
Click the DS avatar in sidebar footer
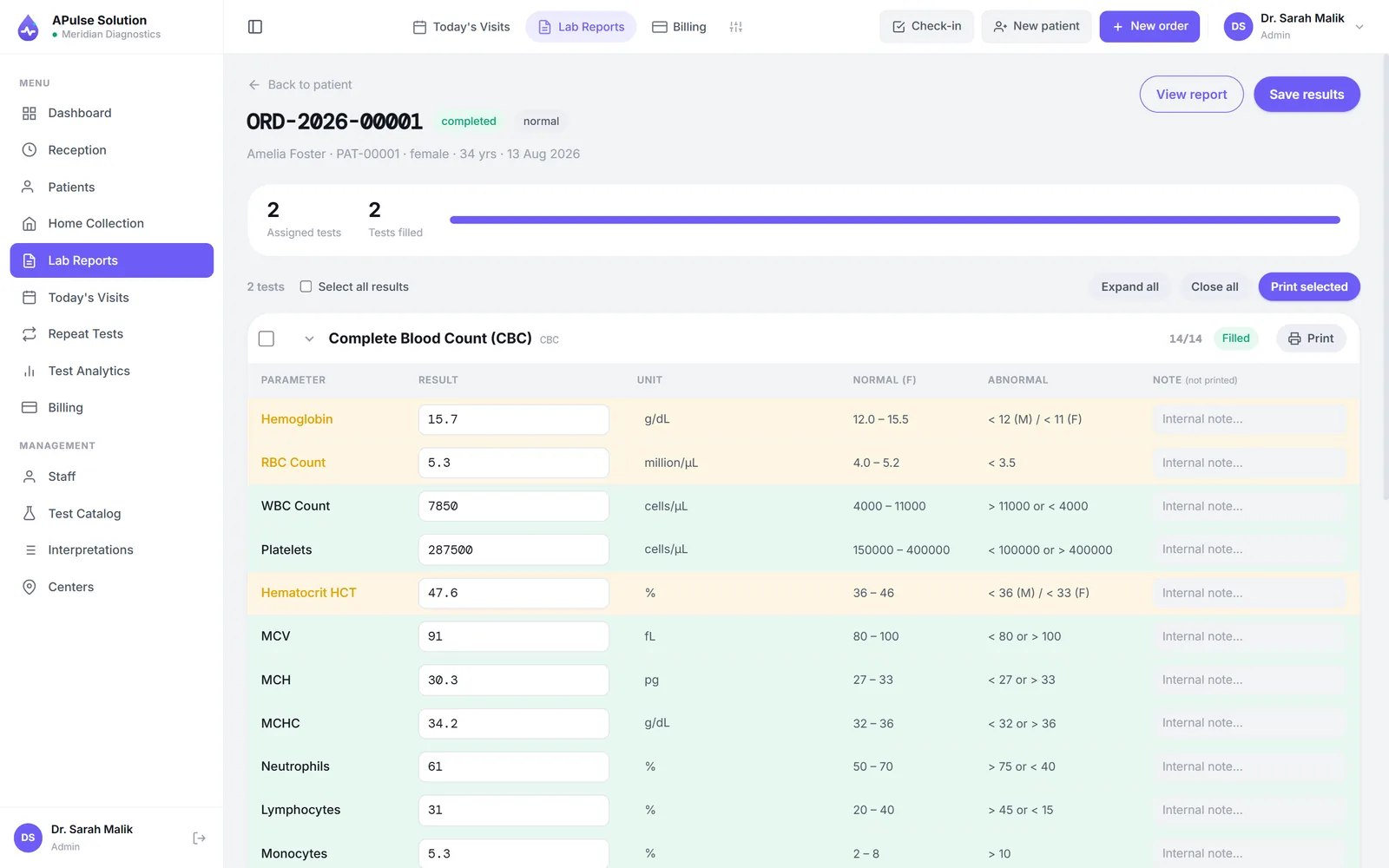click(28, 838)
